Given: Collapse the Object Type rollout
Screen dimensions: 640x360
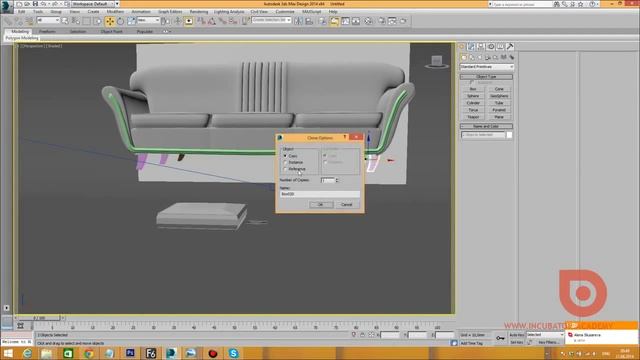Looking at the screenshot, I should click(x=487, y=77).
